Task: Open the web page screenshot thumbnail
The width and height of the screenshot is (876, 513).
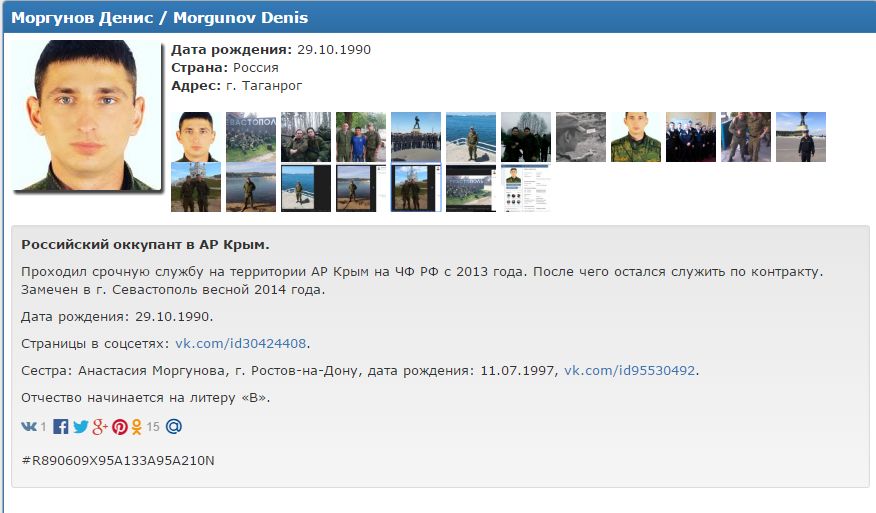Action: click(526, 188)
